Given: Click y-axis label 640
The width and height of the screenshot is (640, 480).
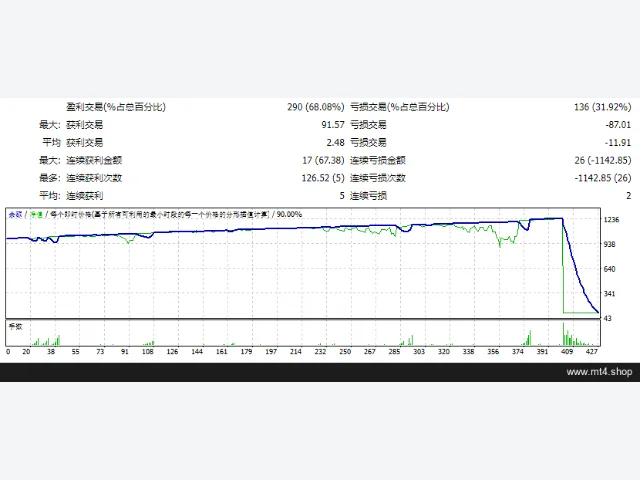Looking at the screenshot, I should (609, 269).
